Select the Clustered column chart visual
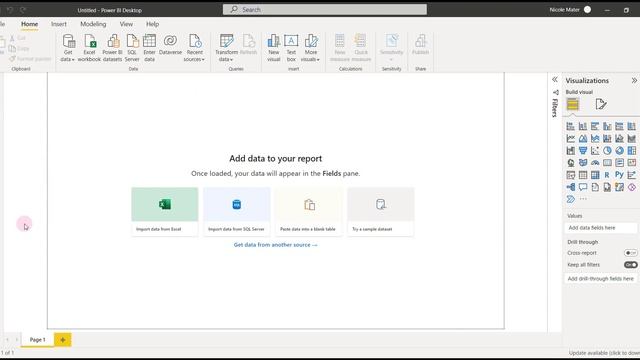The width and height of the screenshot is (640, 360). point(607,126)
